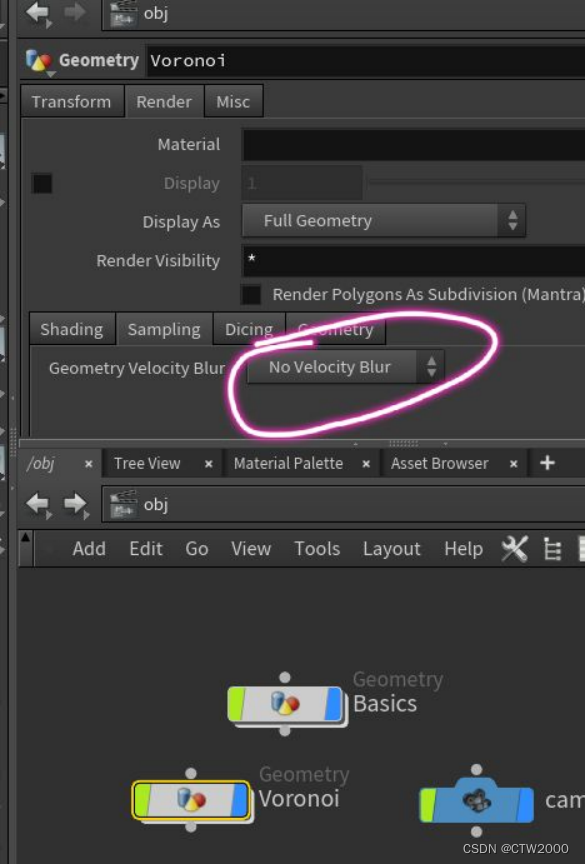The image size is (585, 864).
Task: Open the Edit menu
Action: pos(146,549)
